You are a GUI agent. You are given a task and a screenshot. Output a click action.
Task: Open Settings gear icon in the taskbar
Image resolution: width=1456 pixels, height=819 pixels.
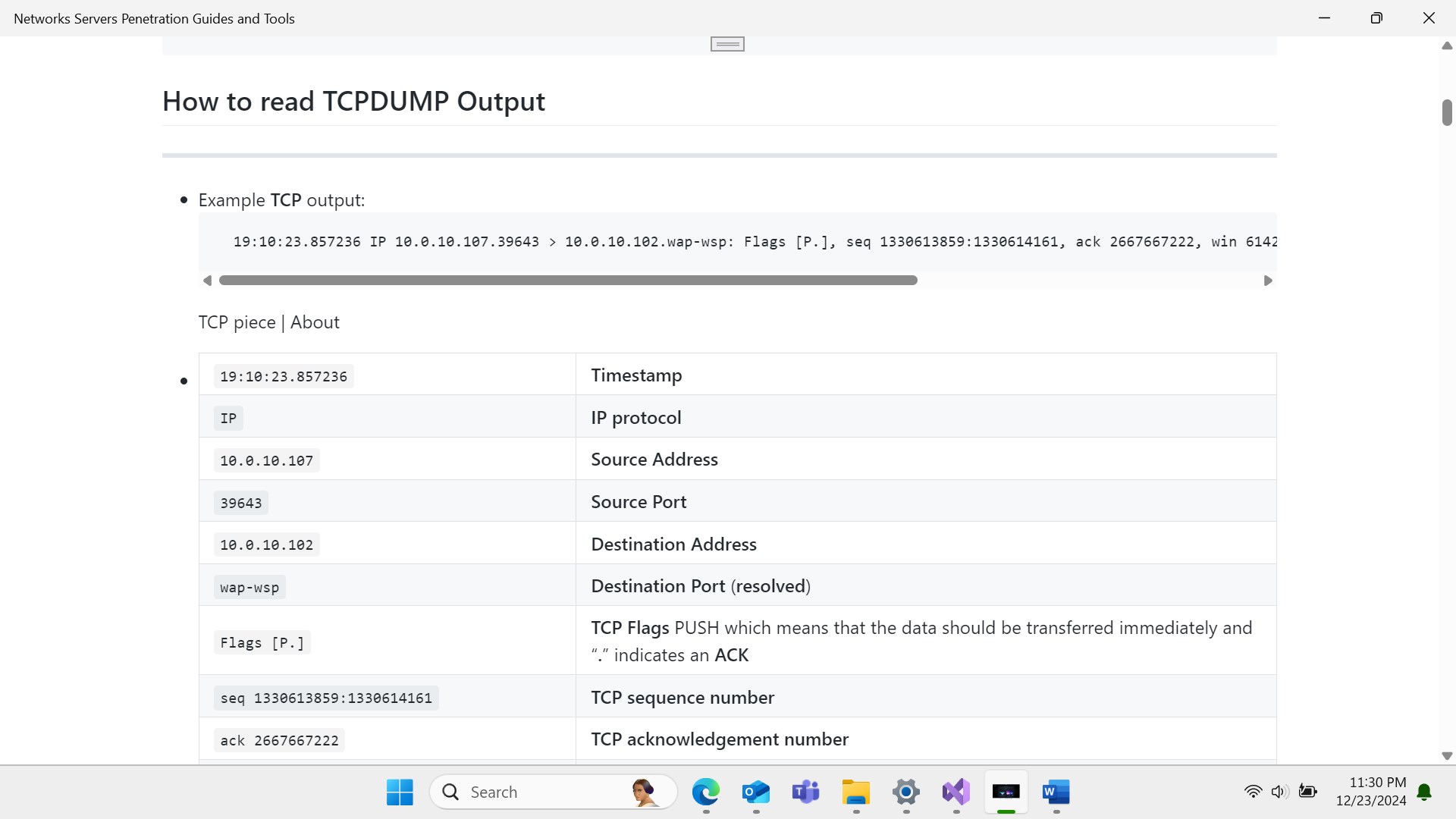click(905, 792)
